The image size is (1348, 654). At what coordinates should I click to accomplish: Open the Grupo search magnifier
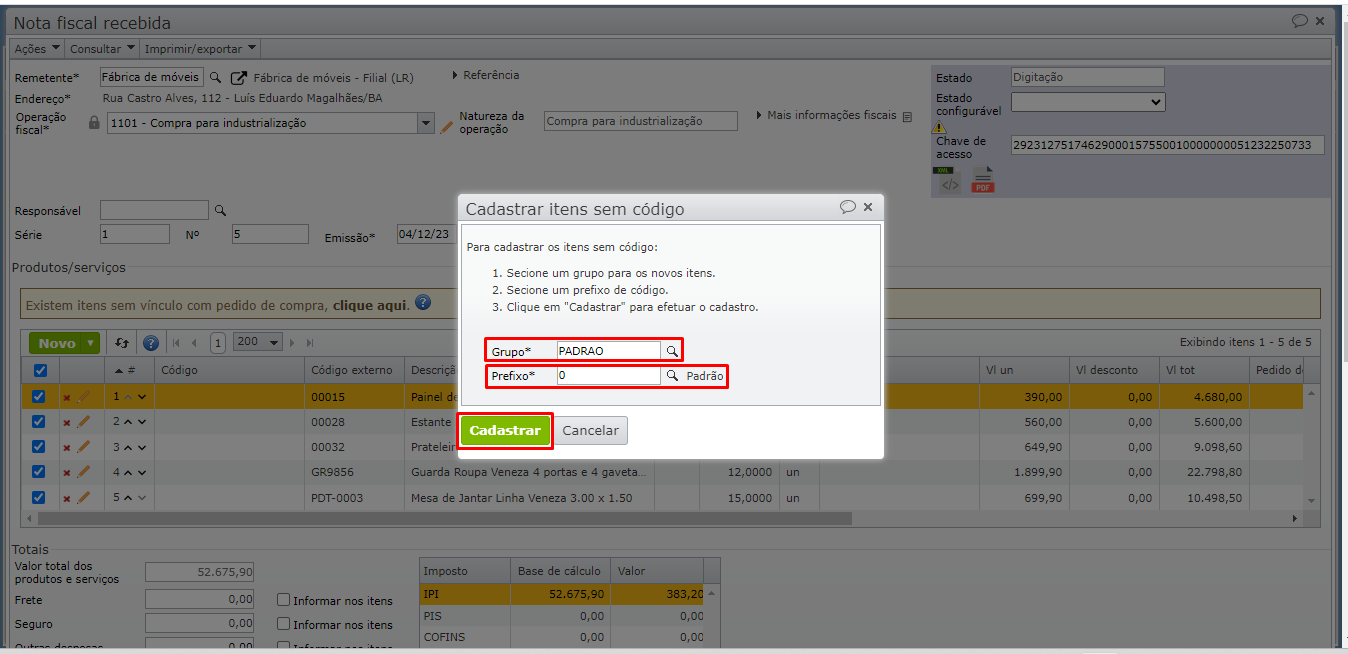point(673,351)
